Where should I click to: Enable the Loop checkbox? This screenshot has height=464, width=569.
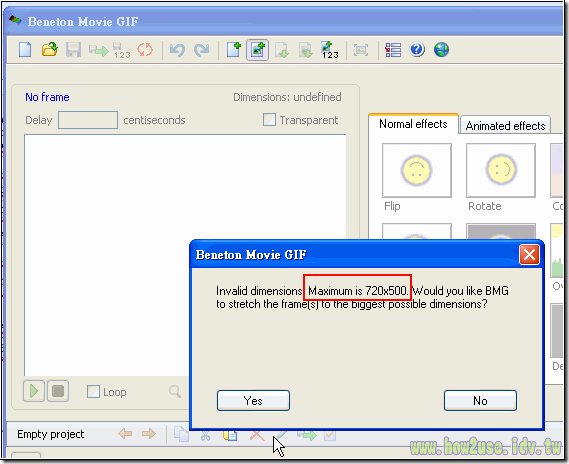pyautogui.click(x=93, y=391)
